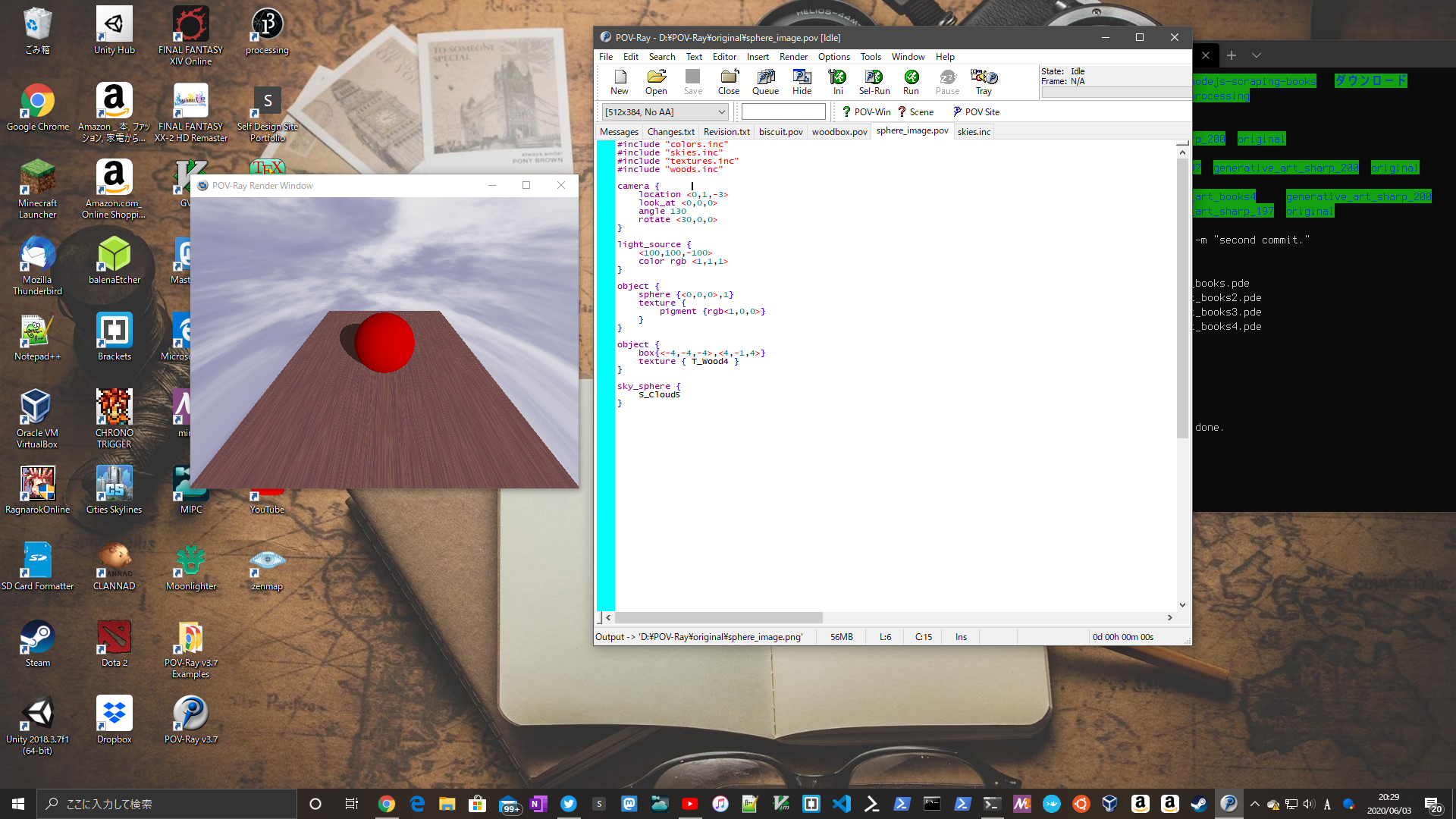Switch to the Messages tab
The height and width of the screenshot is (819, 1456).
click(x=619, y=132)
